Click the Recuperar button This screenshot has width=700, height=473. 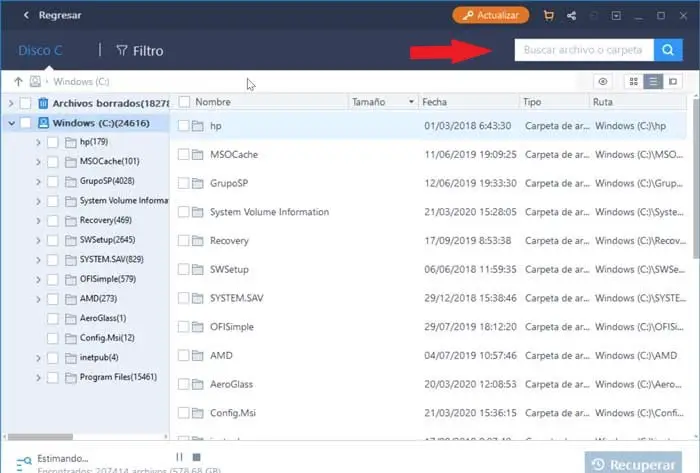pyautogui.click(x=633, y=463)
